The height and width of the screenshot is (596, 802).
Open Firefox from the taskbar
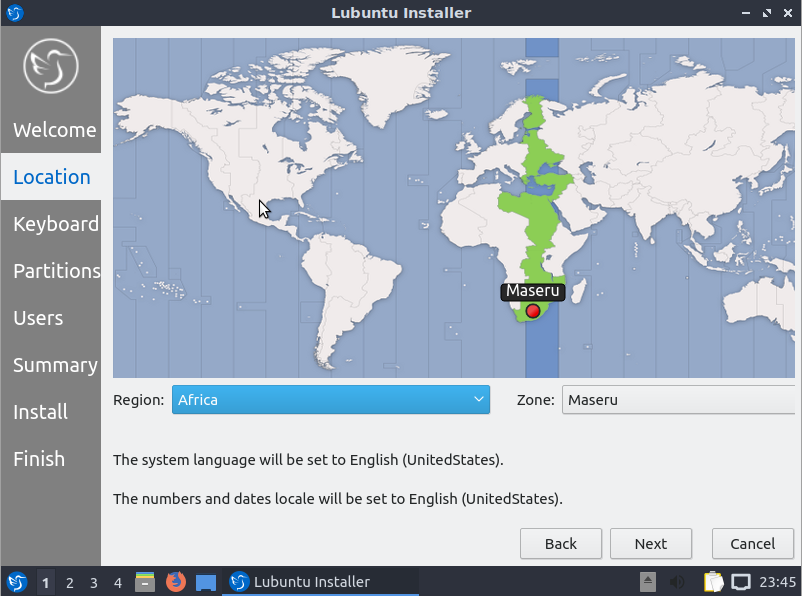(176, 582)
